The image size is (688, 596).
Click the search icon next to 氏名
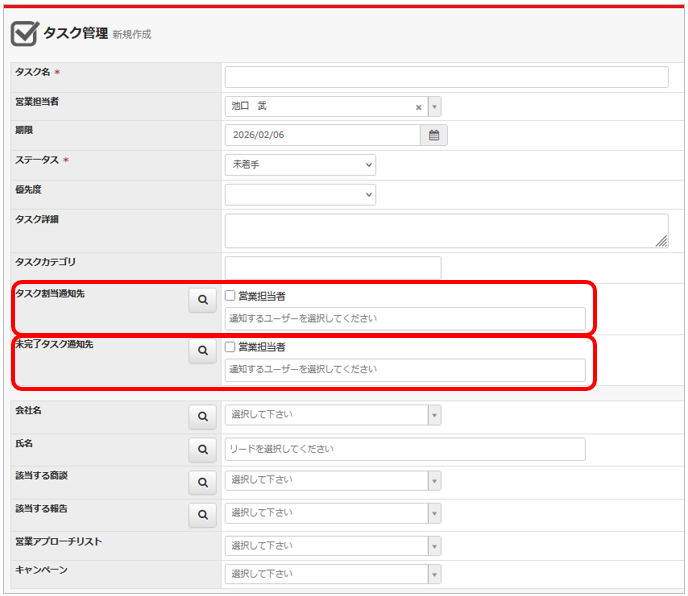point(203,450)
